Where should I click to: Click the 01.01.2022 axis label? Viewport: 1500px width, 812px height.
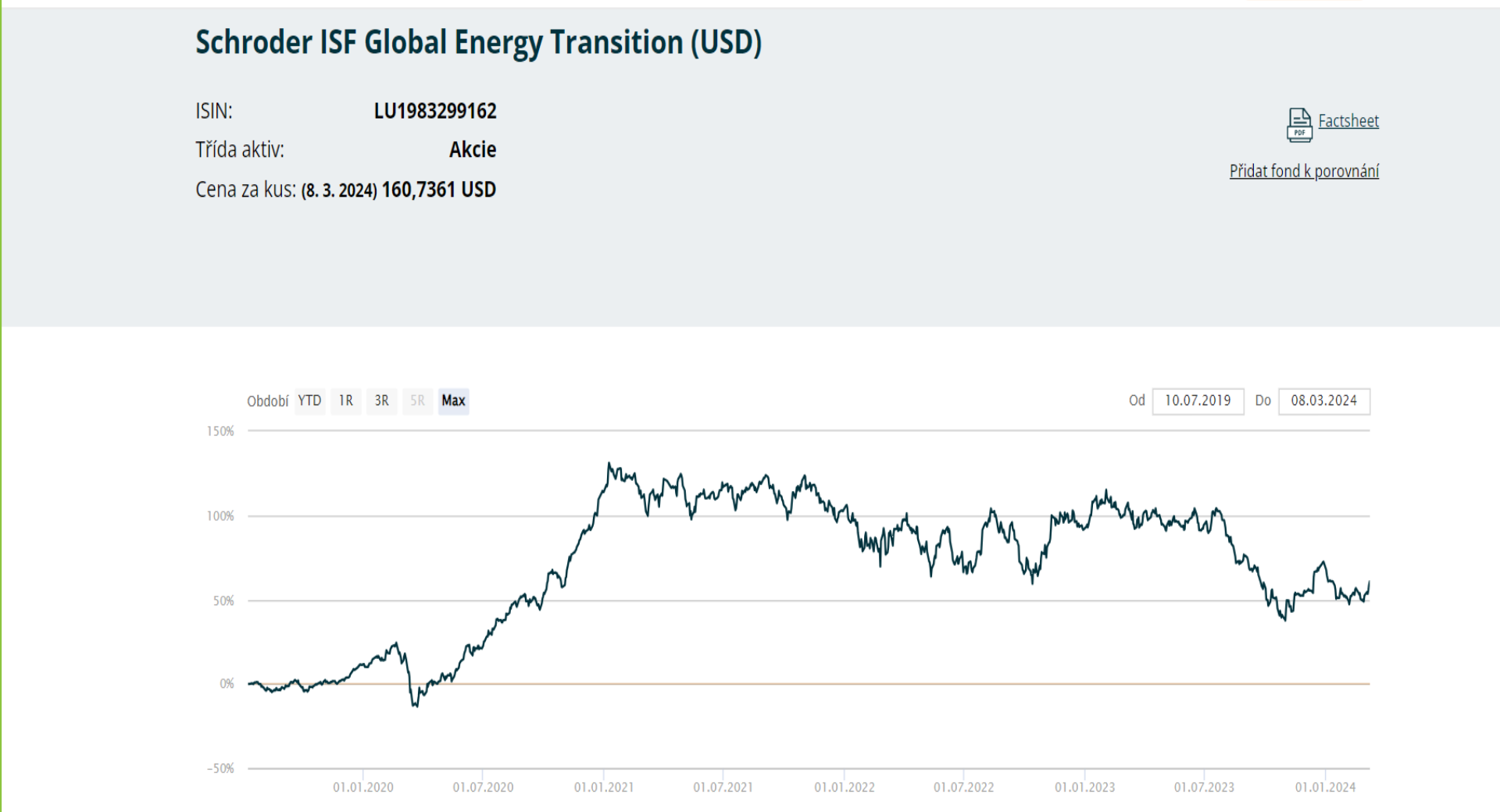pos(845,787)
